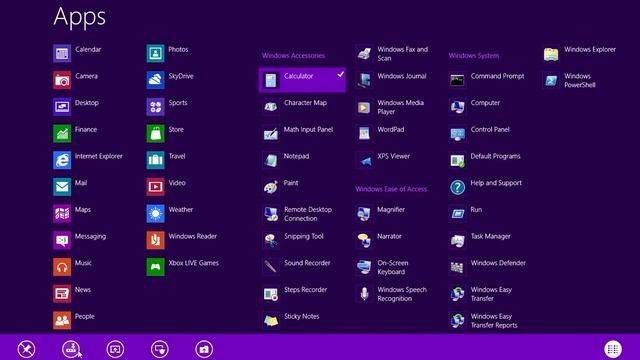Open Windows Speech Recognition icon
The width and height of the screenshot is (640, 360).
coord(364,293)
